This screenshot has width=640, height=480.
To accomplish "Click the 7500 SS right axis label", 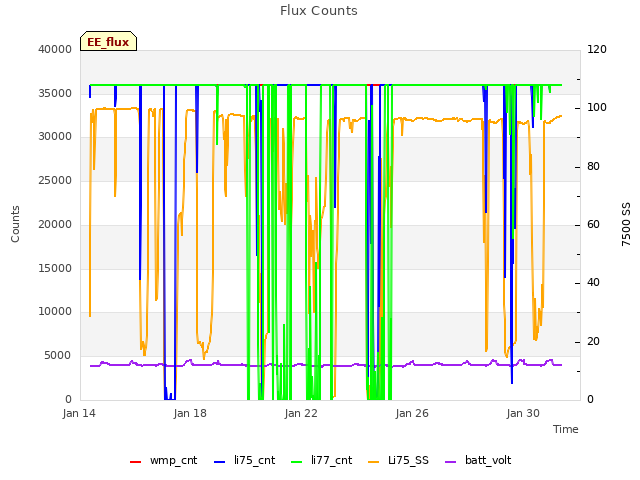I will (626, 224).
